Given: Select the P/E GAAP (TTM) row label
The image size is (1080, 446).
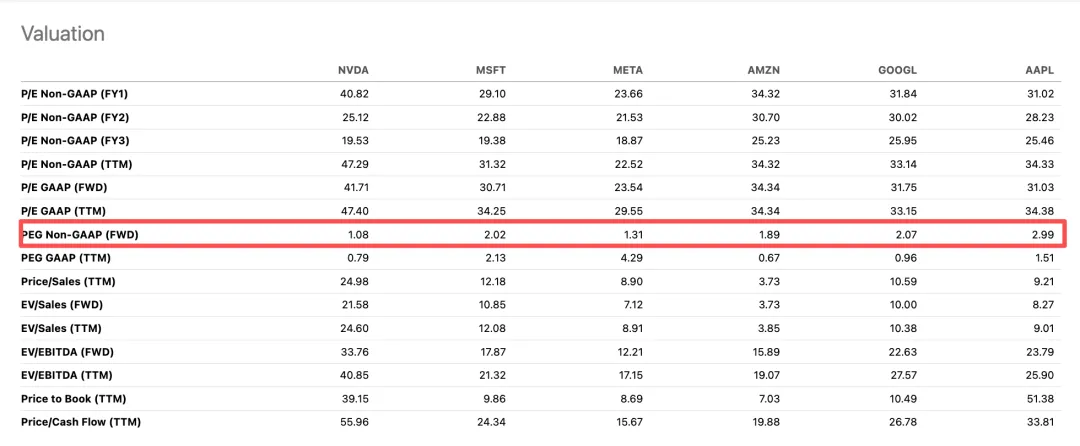Looking at the screenshot, I should [x=63, y=211].
